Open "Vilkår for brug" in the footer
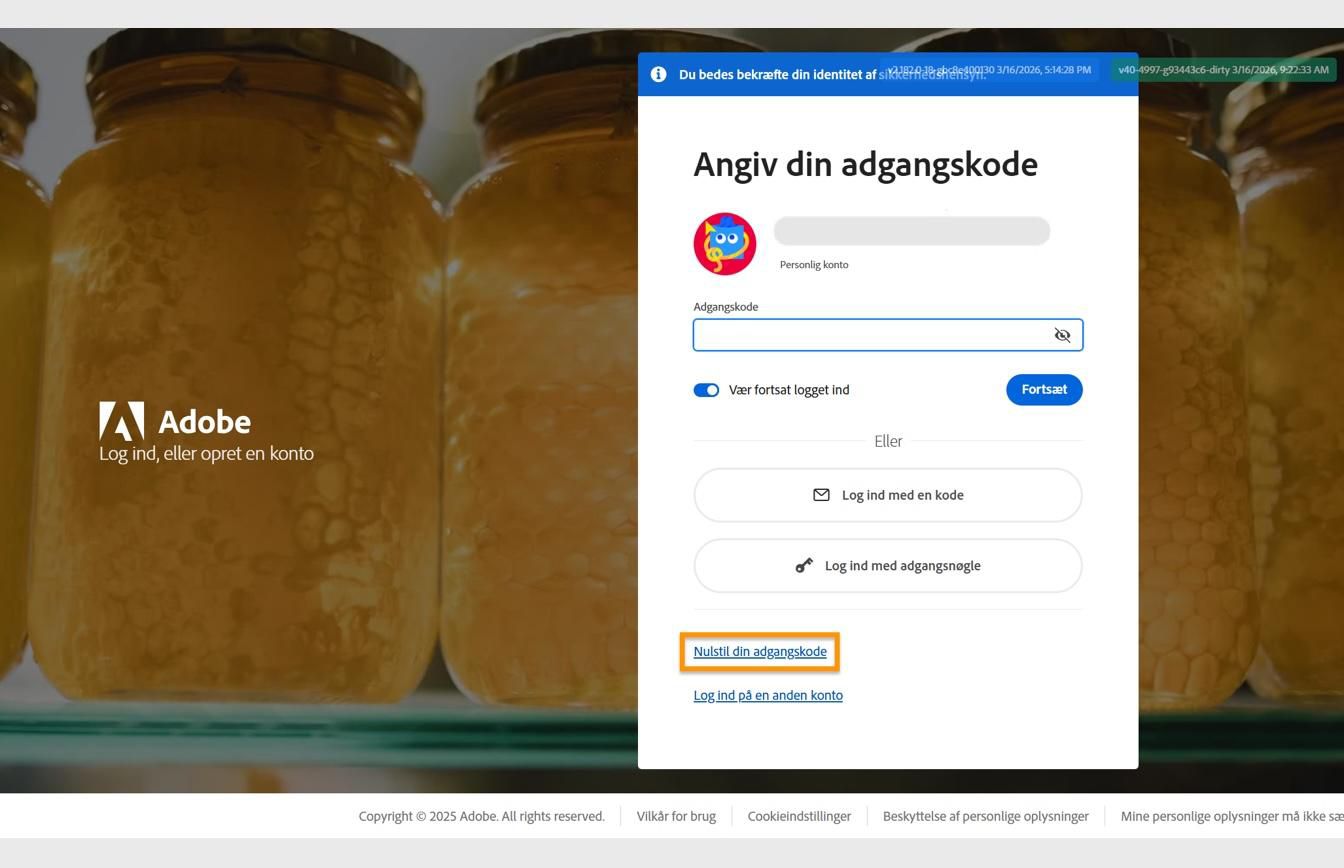1344x868 pixels. point(675,816)
